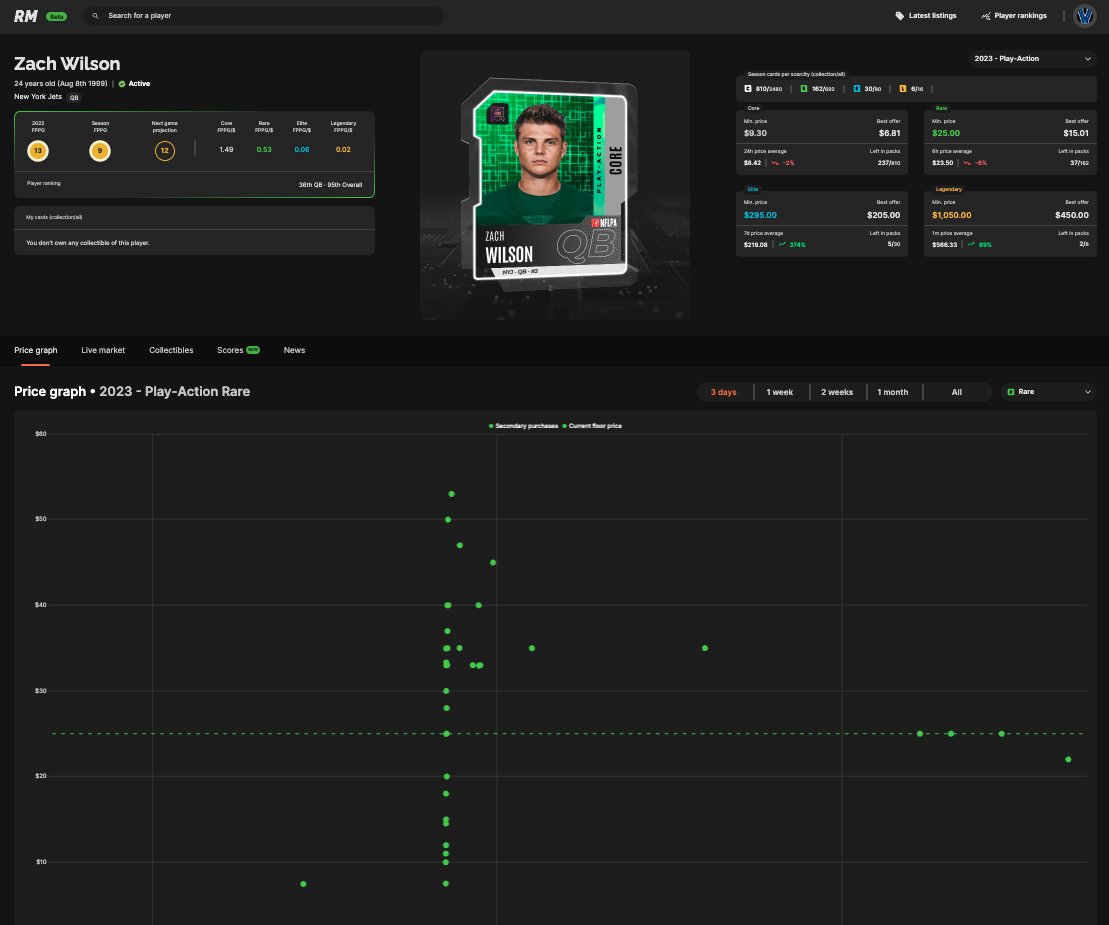Image resolution: width=1109 pixels, height=925 pixels.
Task: Click Core best offer $6.81
Action: click(889, 133)
